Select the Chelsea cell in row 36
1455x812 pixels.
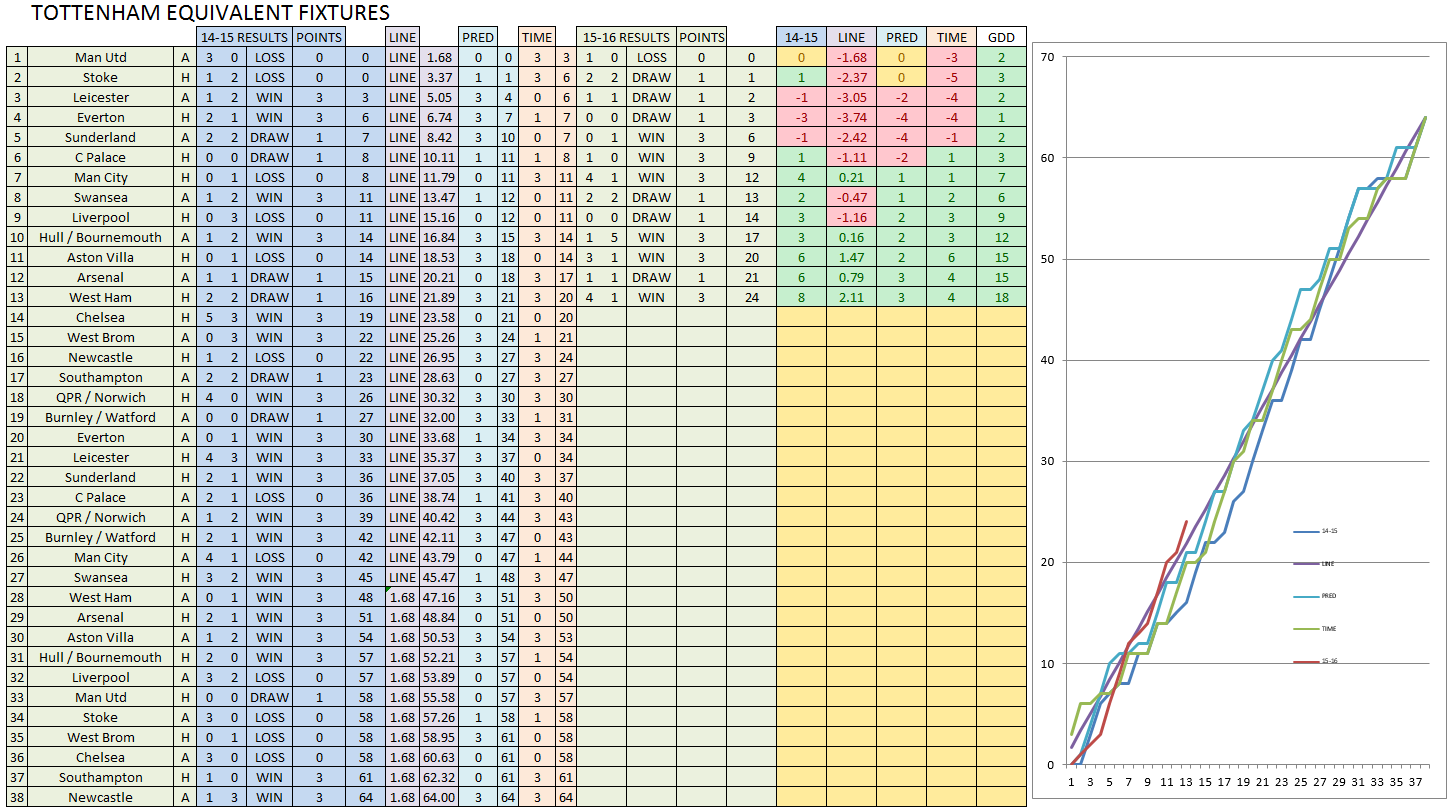[x=101, y=757]
